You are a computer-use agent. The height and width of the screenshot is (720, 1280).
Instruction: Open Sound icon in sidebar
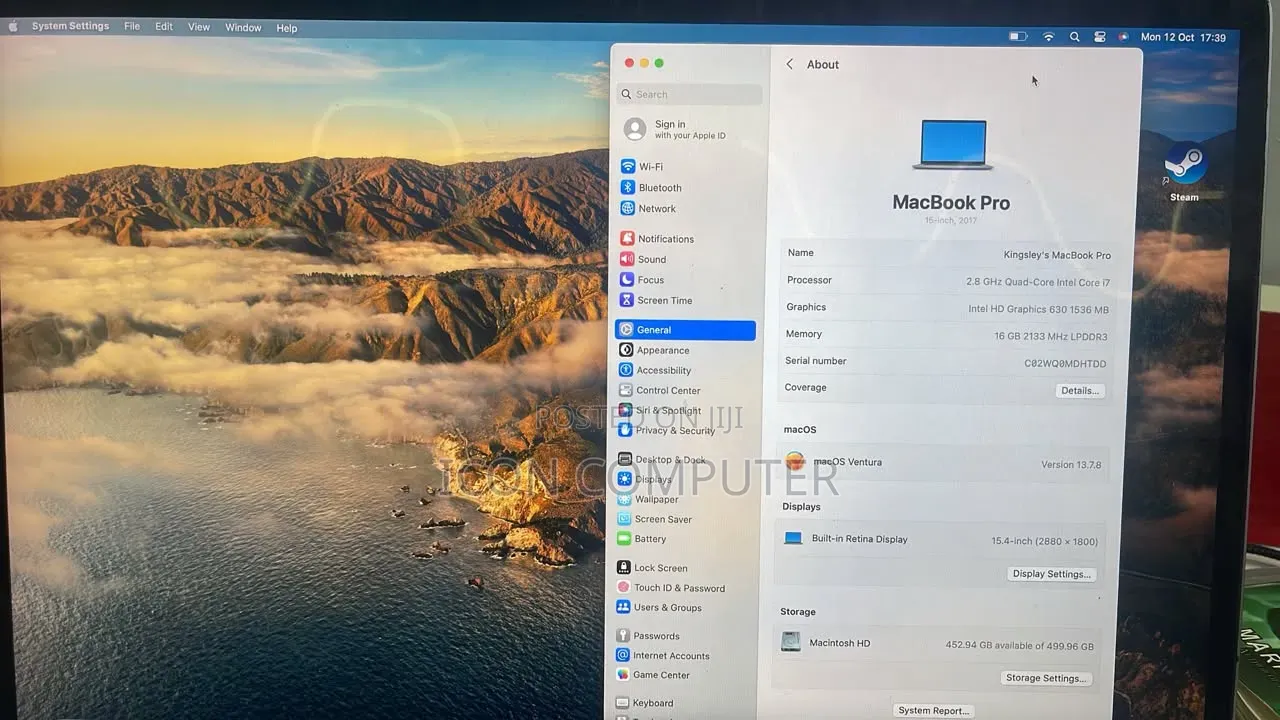[x=627, y=259]
